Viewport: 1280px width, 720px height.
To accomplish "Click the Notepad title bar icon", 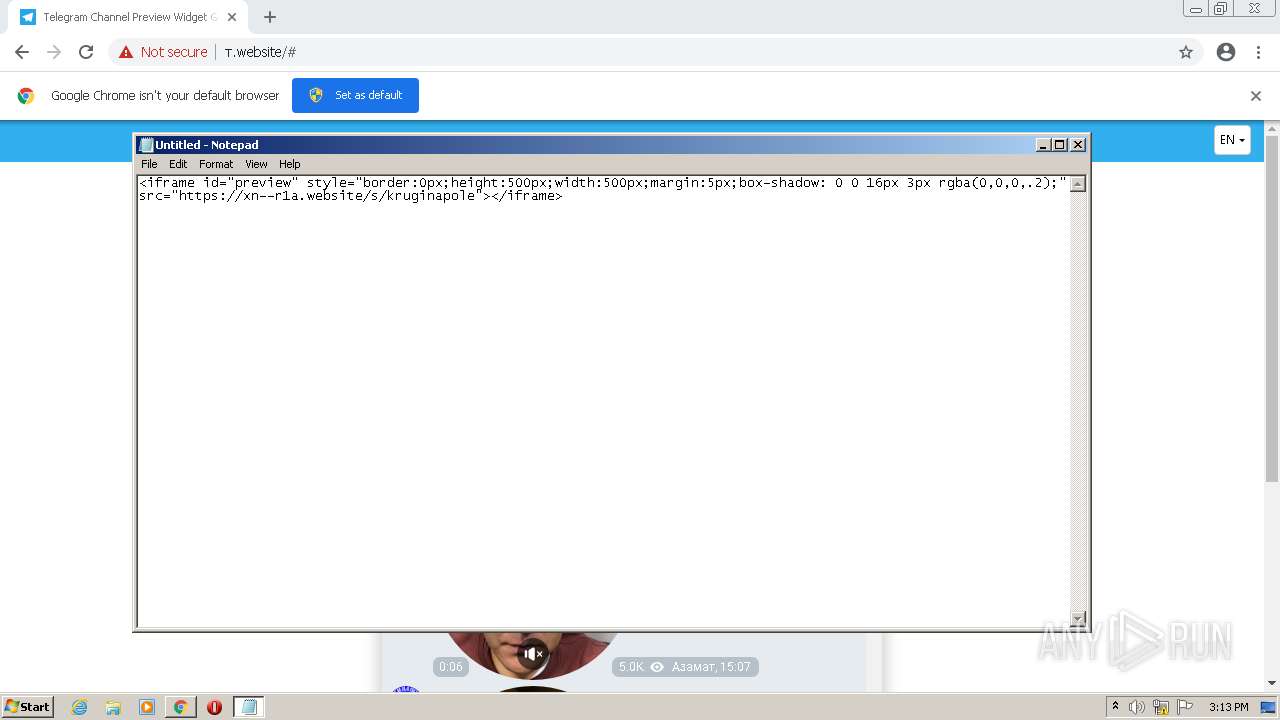I will pos(146,145).
